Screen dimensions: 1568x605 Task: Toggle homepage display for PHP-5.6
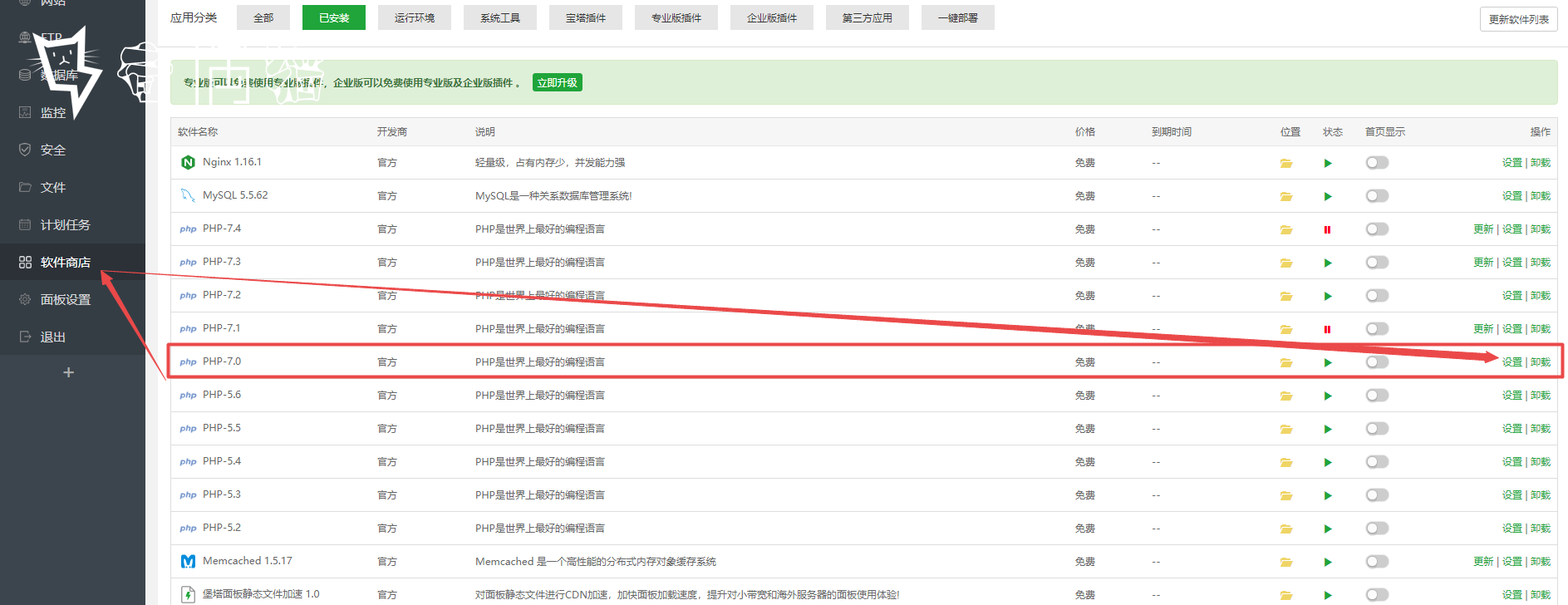pos(1377,396)
